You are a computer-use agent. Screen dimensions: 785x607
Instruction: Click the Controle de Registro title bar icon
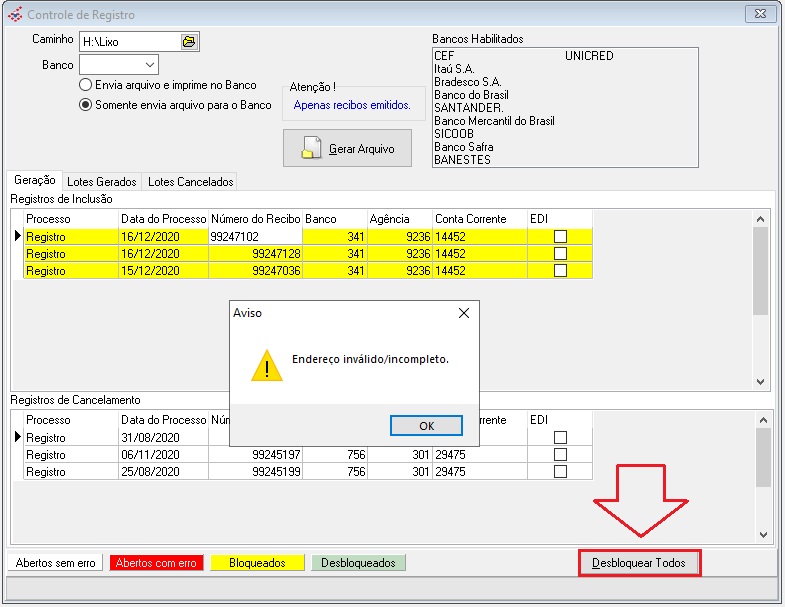[x=15, y=15]
